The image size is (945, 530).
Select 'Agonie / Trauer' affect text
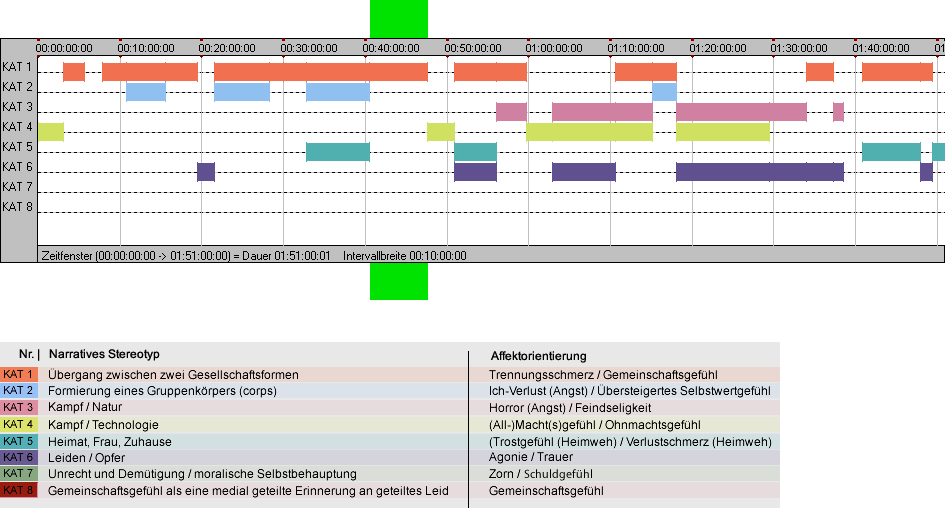531,457
